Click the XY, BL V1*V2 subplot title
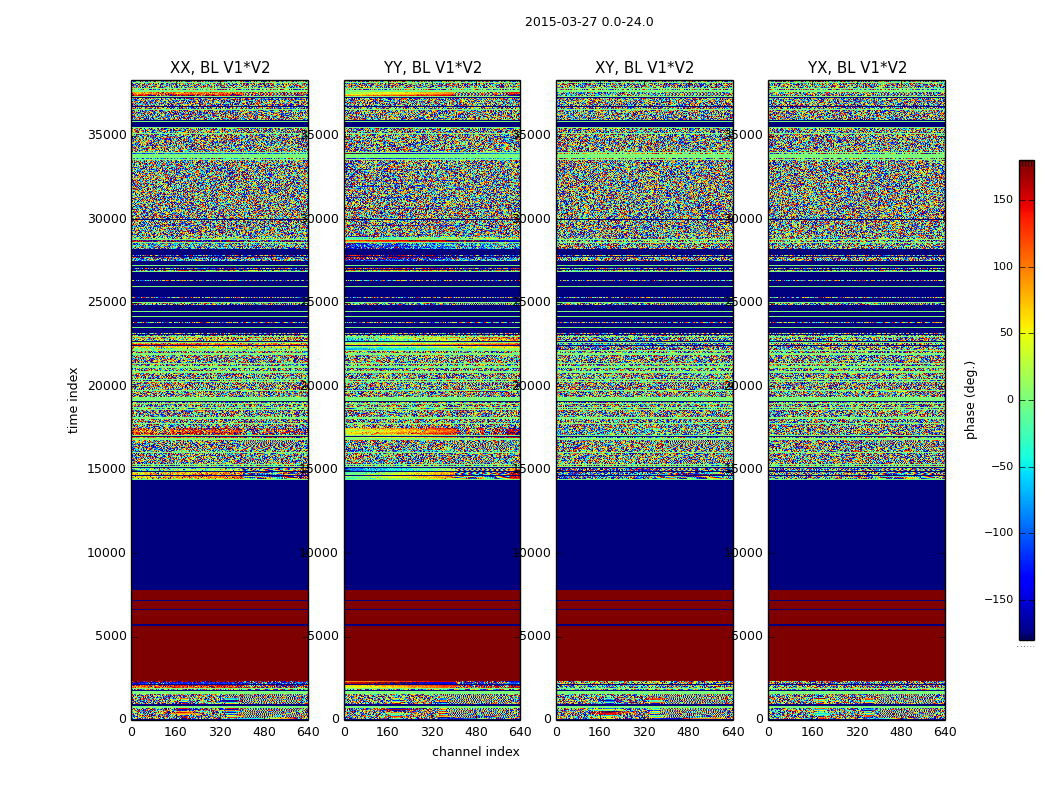1050x800 pixels. [644, 68]
